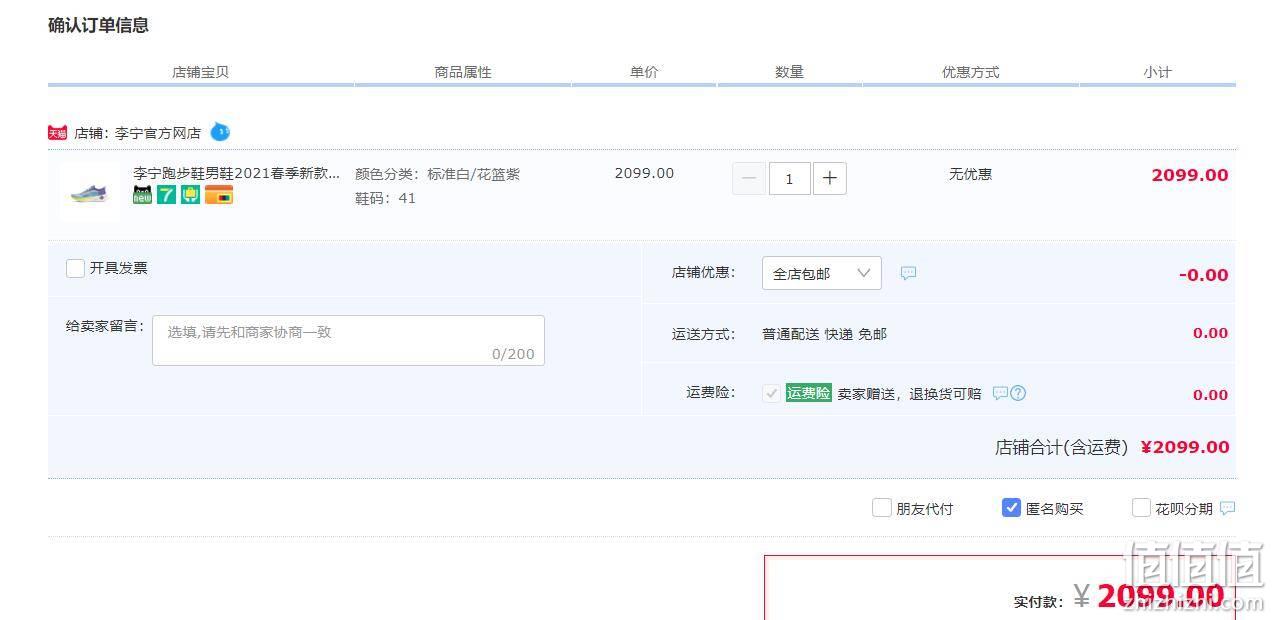Click the comment icon next to 花呗分期
Viewport: 1273px width, 620px height.
pos(1228,508)
